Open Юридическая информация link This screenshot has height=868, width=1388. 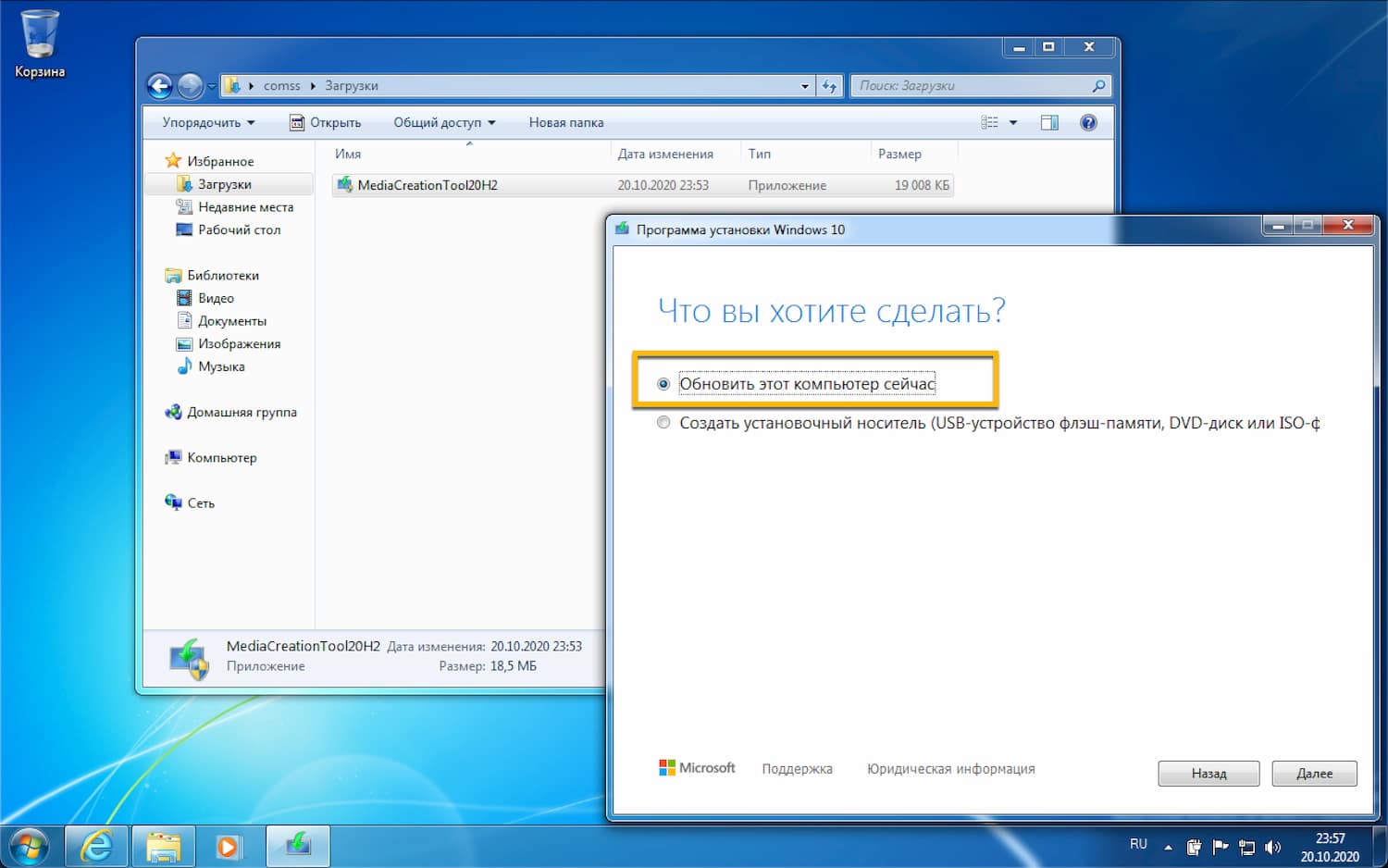coord(950,769)
